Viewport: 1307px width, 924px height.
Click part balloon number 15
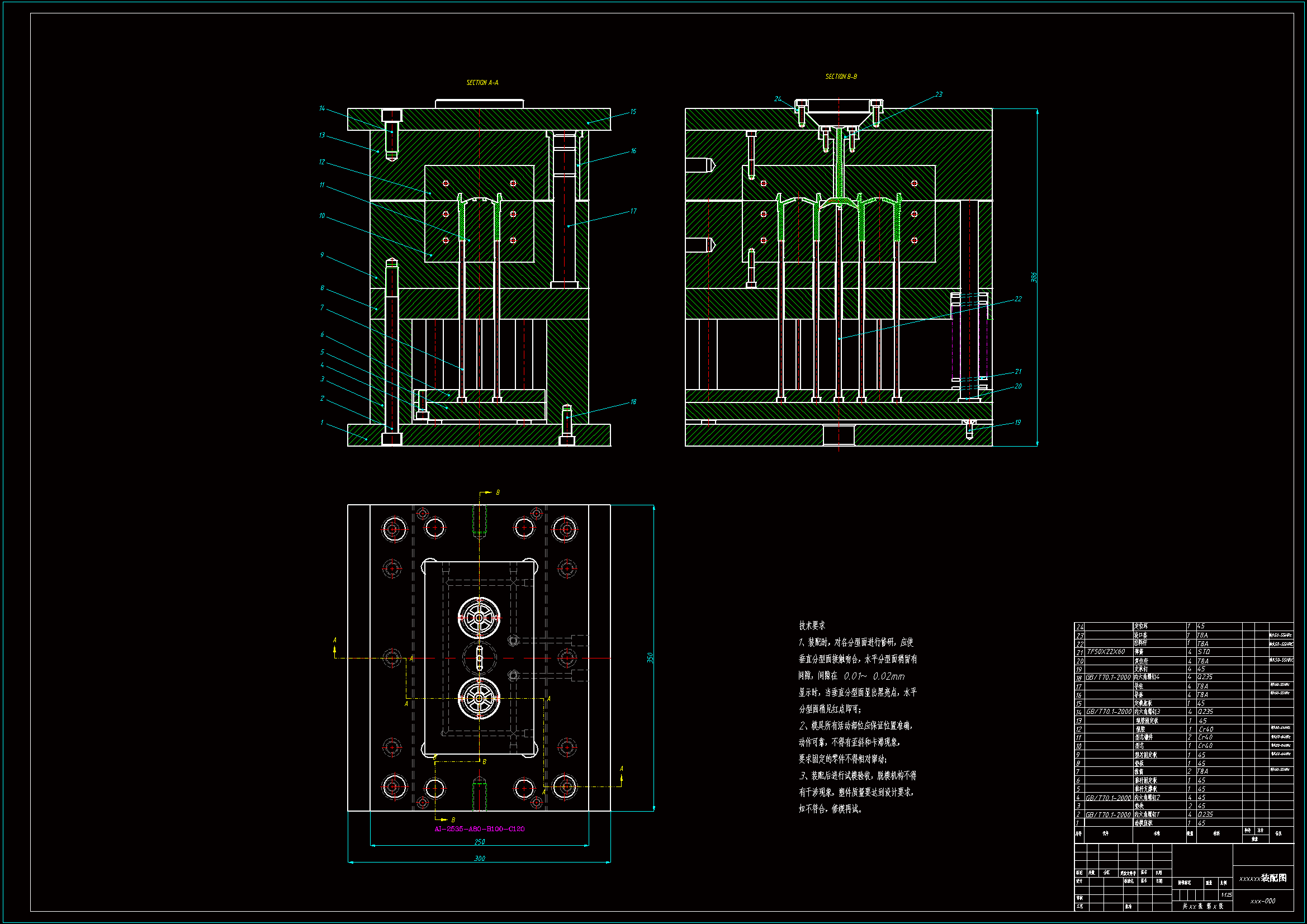click(633, 112)
